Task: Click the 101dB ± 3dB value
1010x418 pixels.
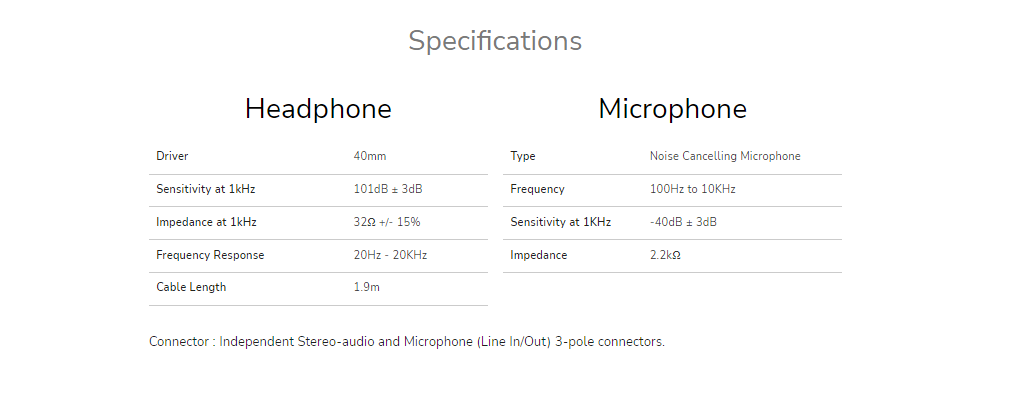Action: [387, 189]
